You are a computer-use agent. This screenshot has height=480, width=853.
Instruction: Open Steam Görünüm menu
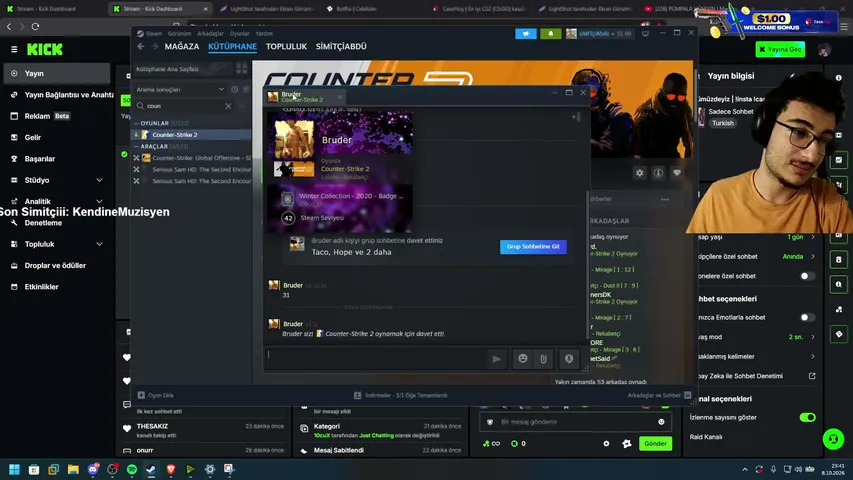179,34
